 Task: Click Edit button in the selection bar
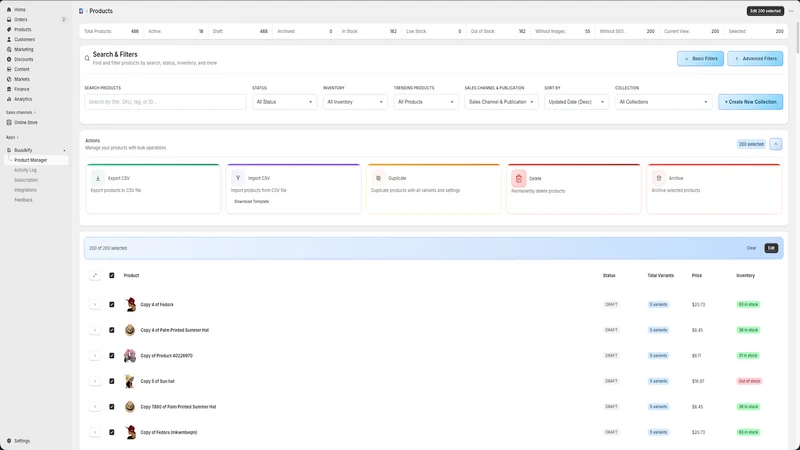point(771,248)
